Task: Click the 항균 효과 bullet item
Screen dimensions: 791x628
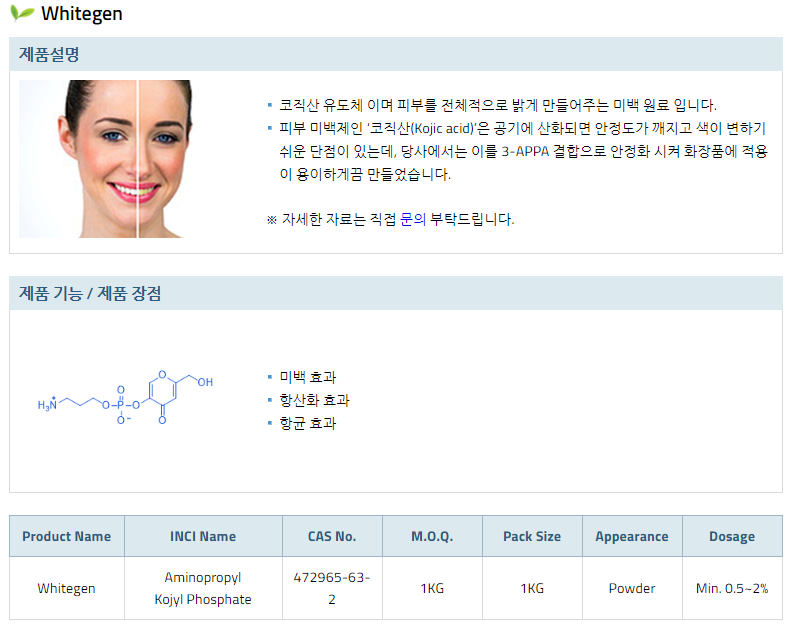Action: point(308,423)
